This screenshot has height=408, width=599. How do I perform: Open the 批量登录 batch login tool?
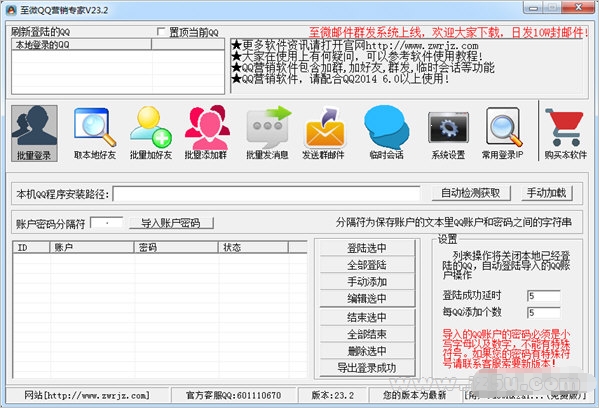(x=34, y=133)
